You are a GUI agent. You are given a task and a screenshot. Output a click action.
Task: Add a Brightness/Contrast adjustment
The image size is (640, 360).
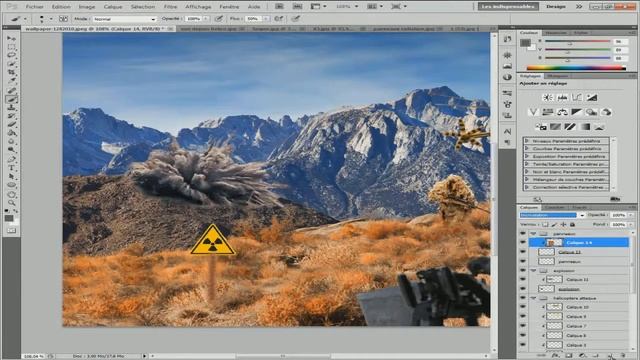pos(548,97)
